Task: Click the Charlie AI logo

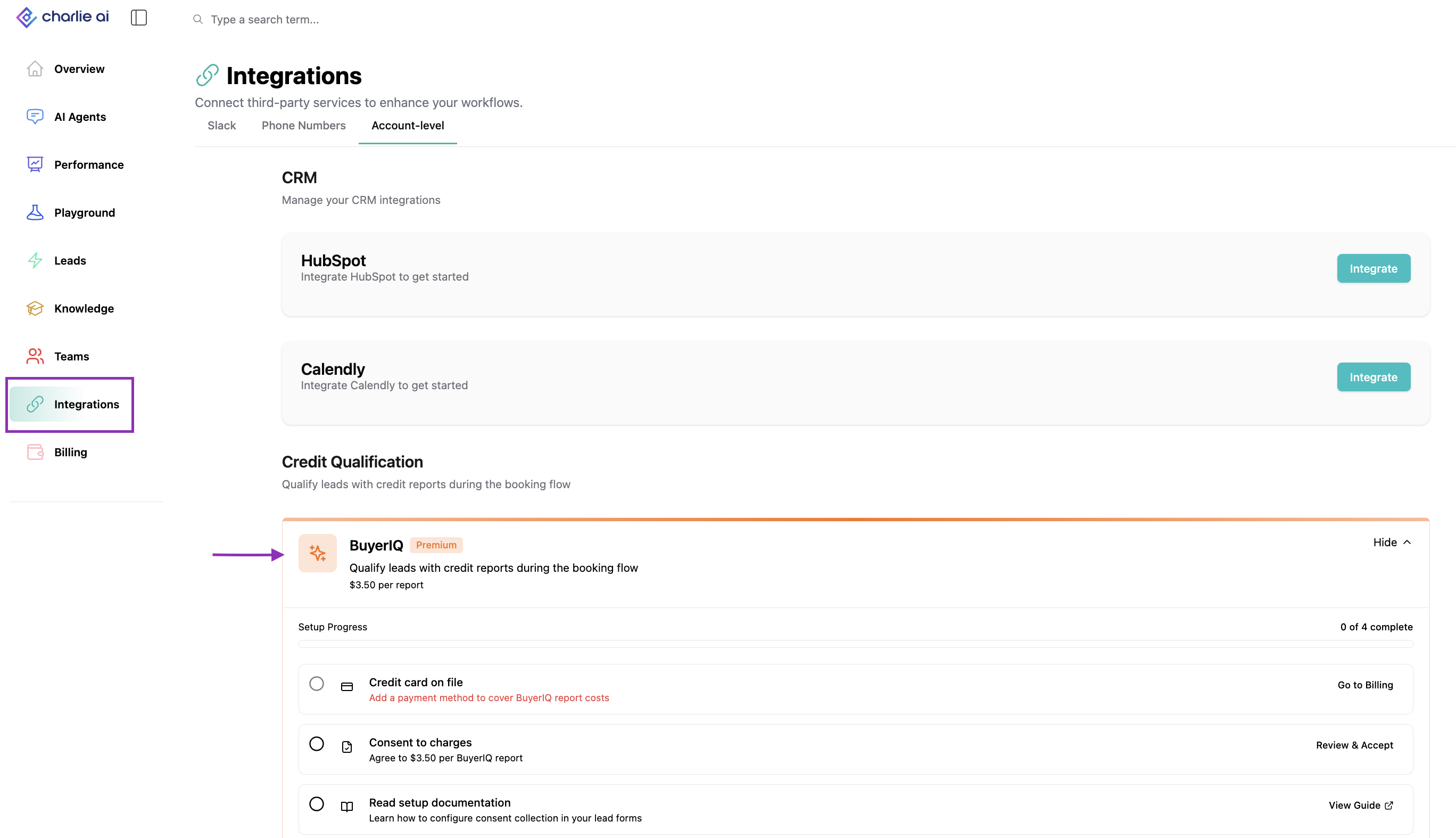Action: (x=62, y=17)
